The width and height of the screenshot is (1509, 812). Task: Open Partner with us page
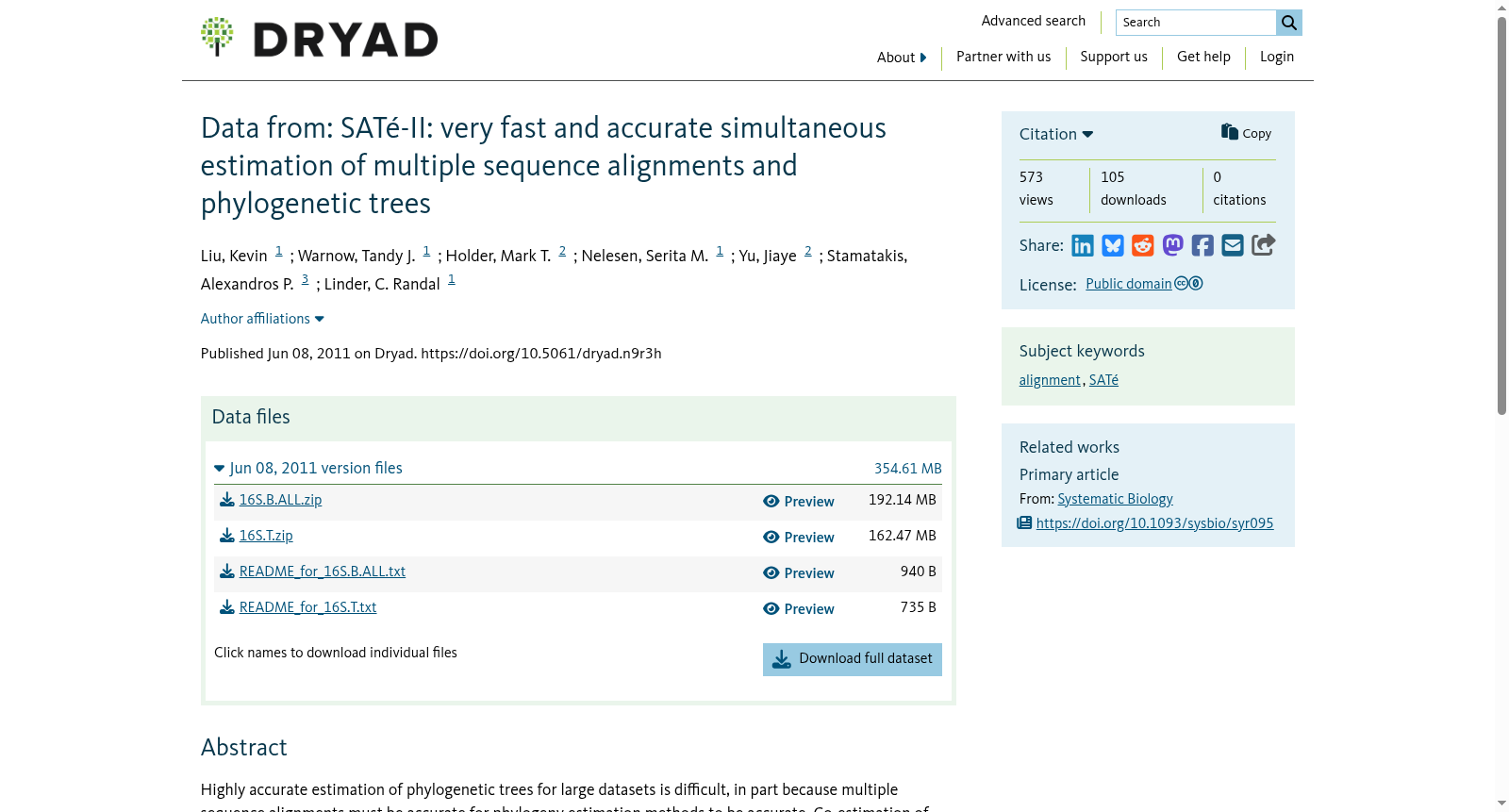(1003, 57)
